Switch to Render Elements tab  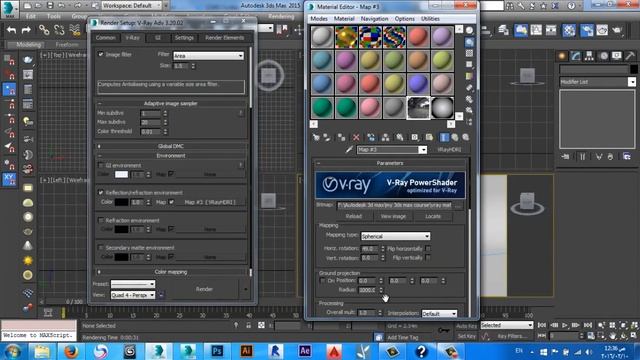click(224, 38)
